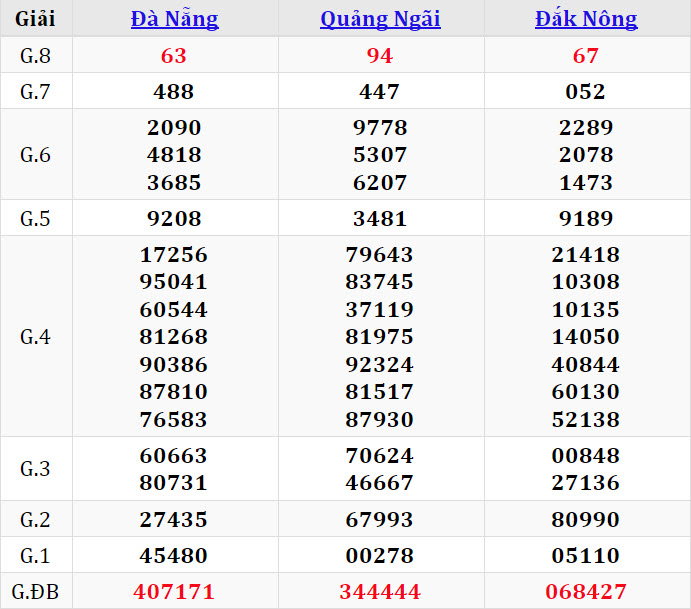Click G.6 number 5307
This screenshot has width=691, height=609.
(380, 155)
